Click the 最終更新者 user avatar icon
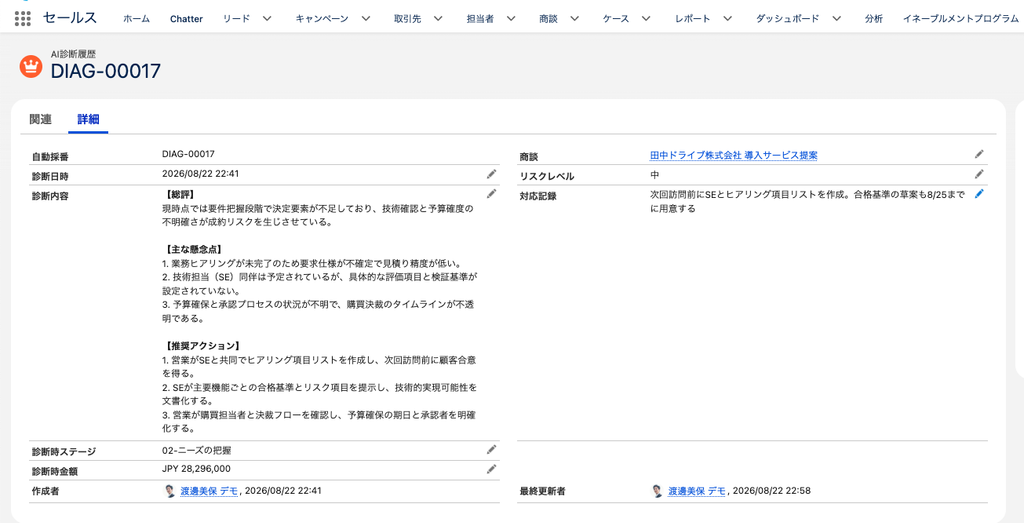The width and height of the screenshot is (1024, 523). click(x=658, y=491)
